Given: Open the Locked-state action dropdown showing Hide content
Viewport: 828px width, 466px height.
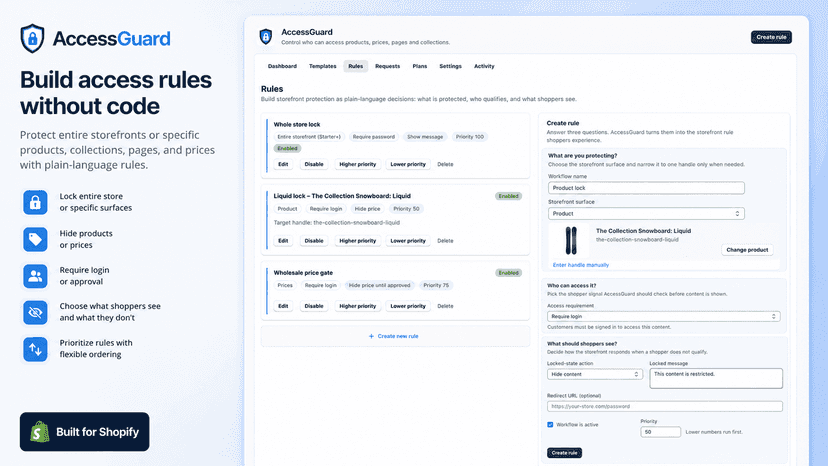Looking at the screenshot, I should tap(595, 374).
